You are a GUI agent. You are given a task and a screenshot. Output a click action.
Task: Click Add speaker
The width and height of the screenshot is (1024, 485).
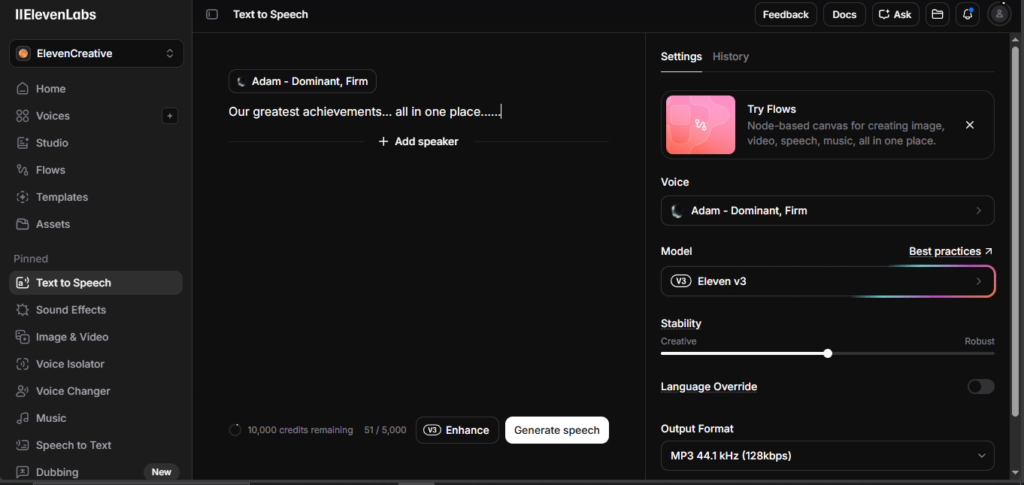pos(419,142)
